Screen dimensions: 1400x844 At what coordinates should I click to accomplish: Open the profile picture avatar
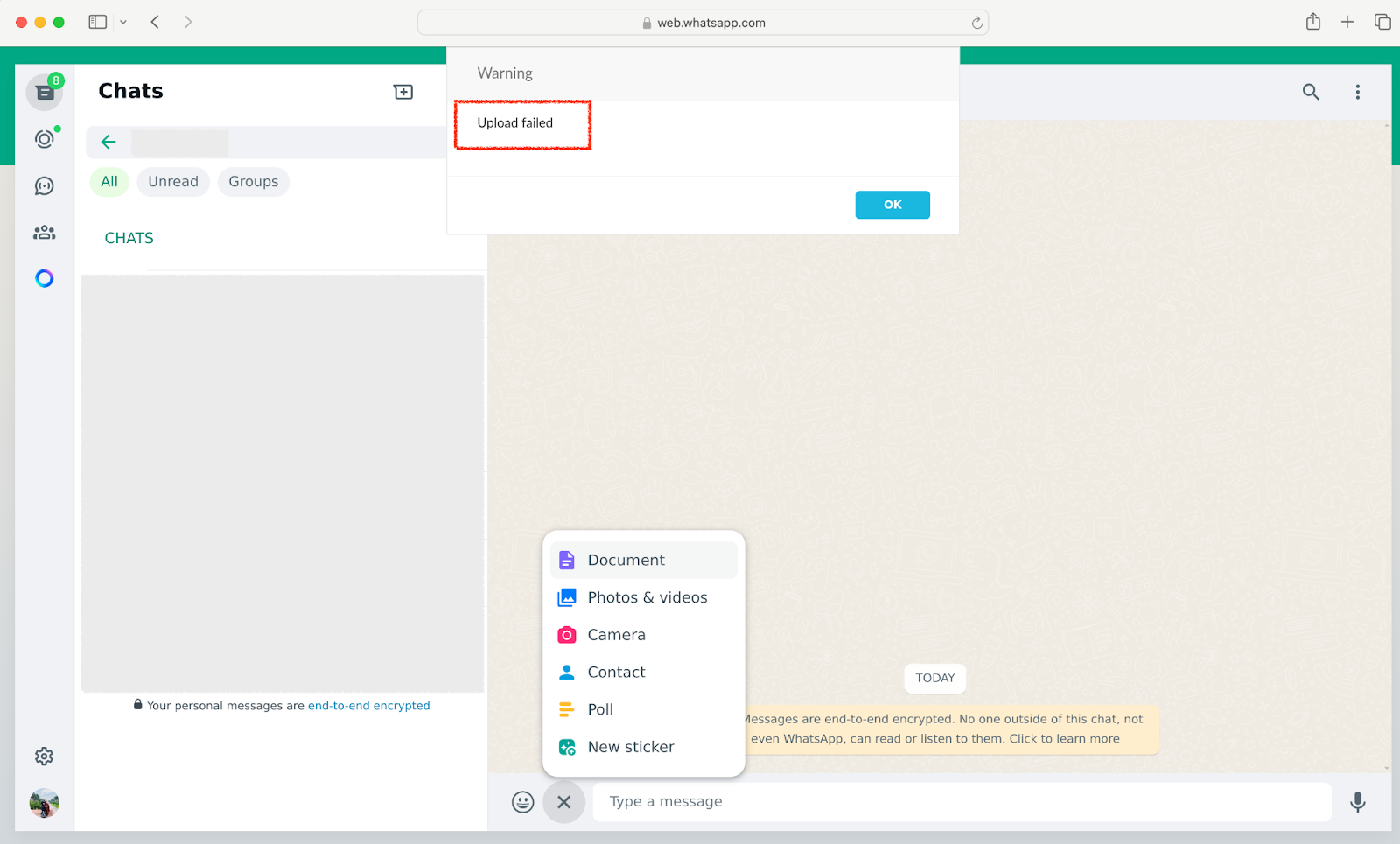tap(45, 803)
